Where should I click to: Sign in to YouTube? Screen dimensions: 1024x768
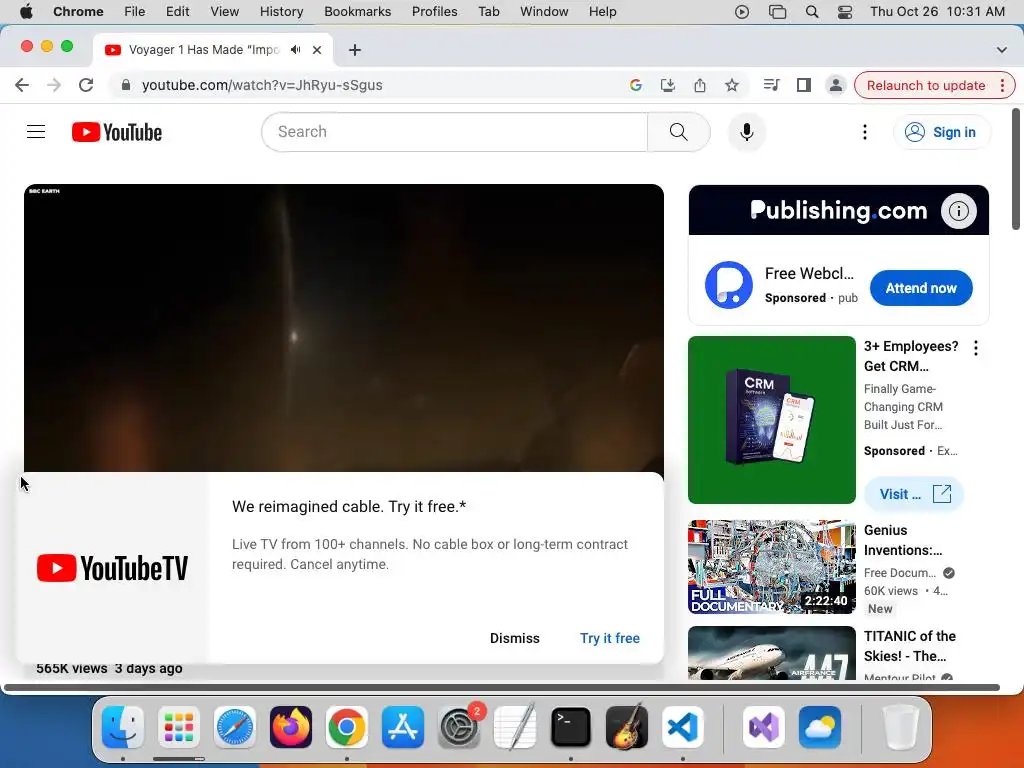point(941,132)
